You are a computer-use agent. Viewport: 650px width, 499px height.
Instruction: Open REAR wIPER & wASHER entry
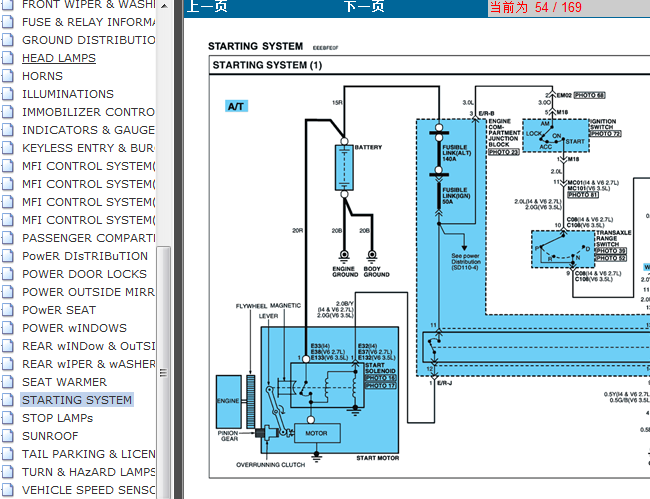click(x=89, y=364)
